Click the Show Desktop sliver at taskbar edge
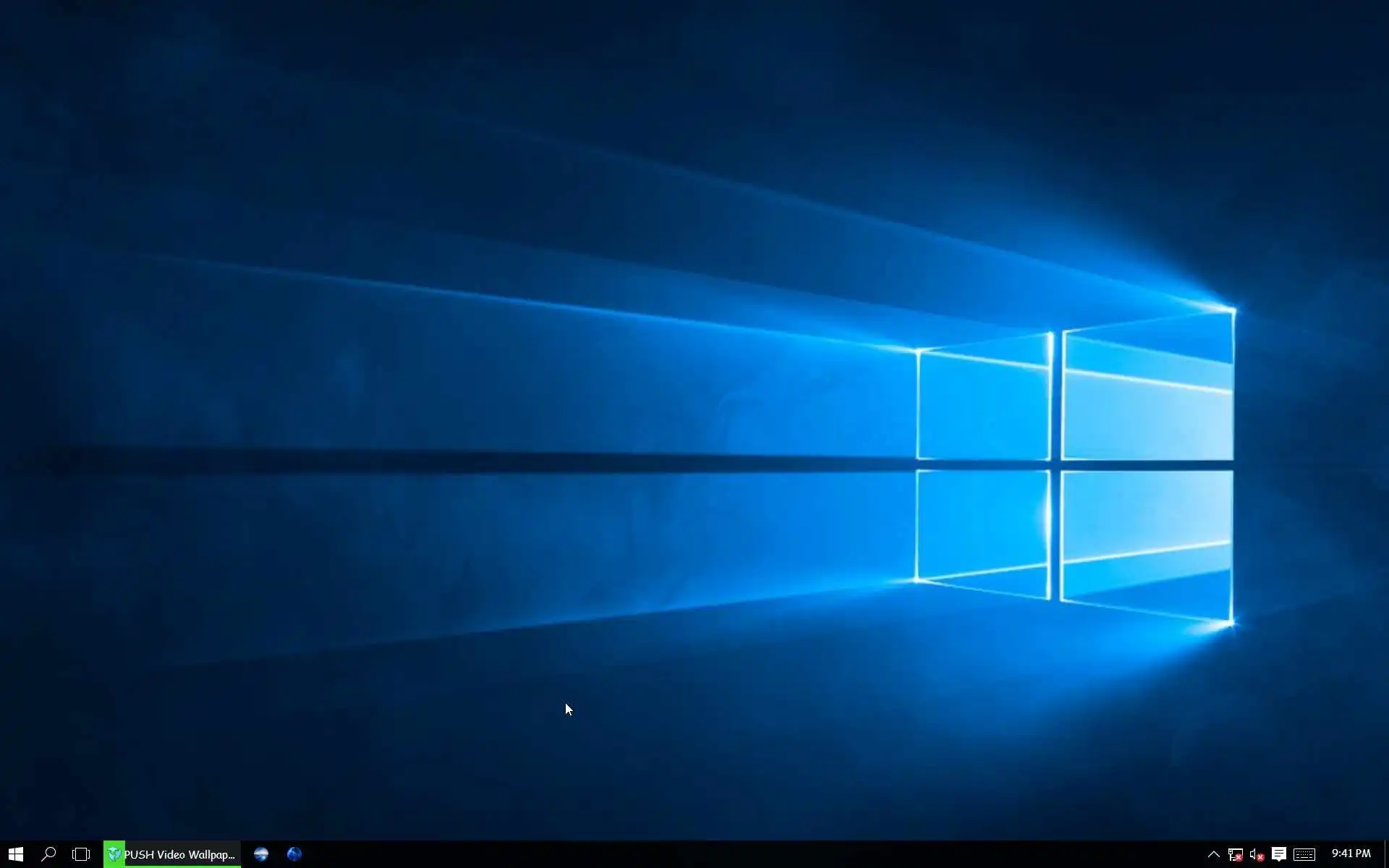This screenshot has height=868, width=1389. point(1386,854)
